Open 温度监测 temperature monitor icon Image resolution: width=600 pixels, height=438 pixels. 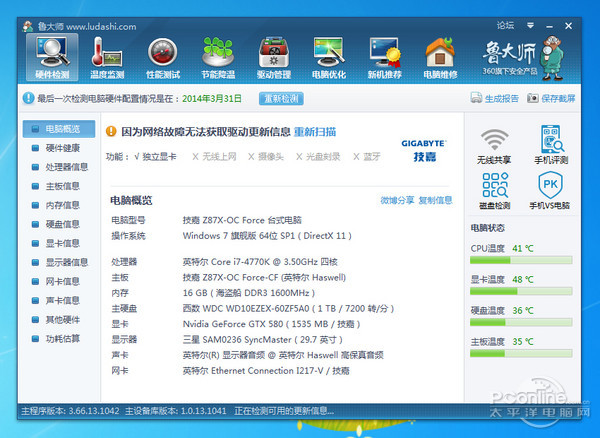(x=107, y=57)
